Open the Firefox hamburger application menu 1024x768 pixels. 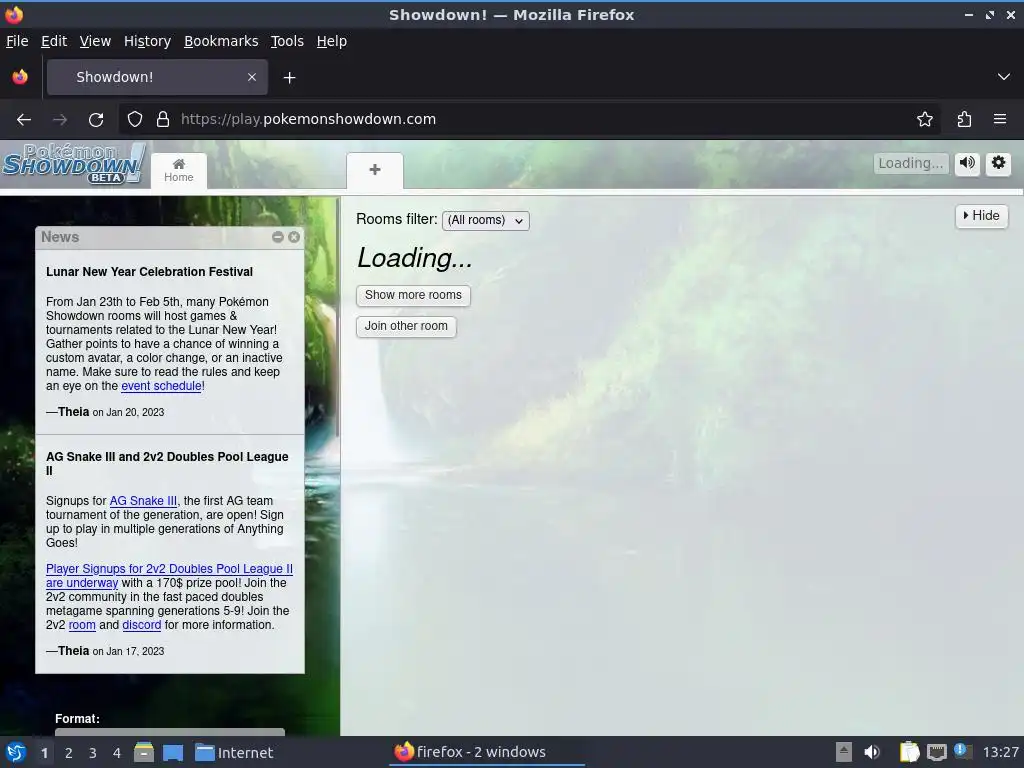pyautogui.click(x=1000, y=120)
